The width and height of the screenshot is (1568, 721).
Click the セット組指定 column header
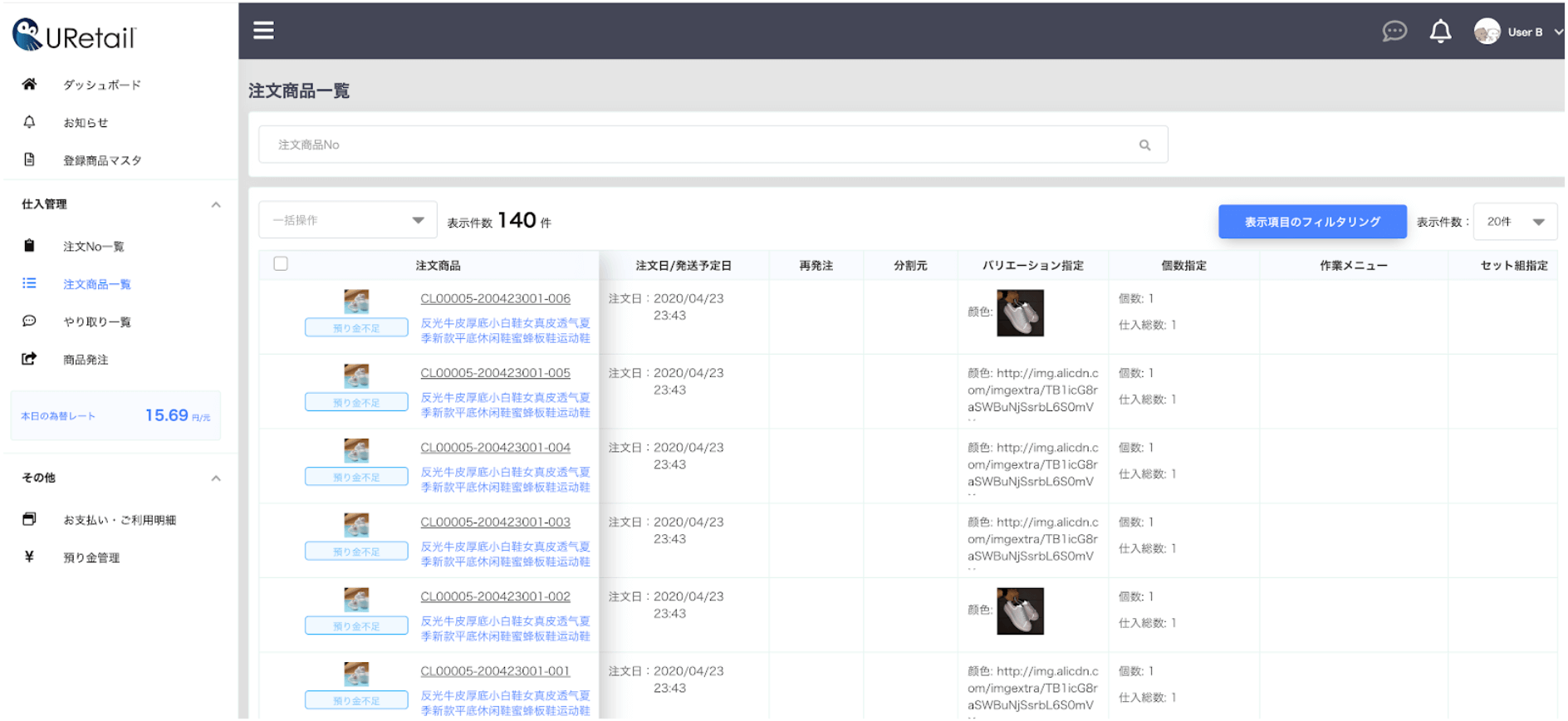tap(1514, 266)
